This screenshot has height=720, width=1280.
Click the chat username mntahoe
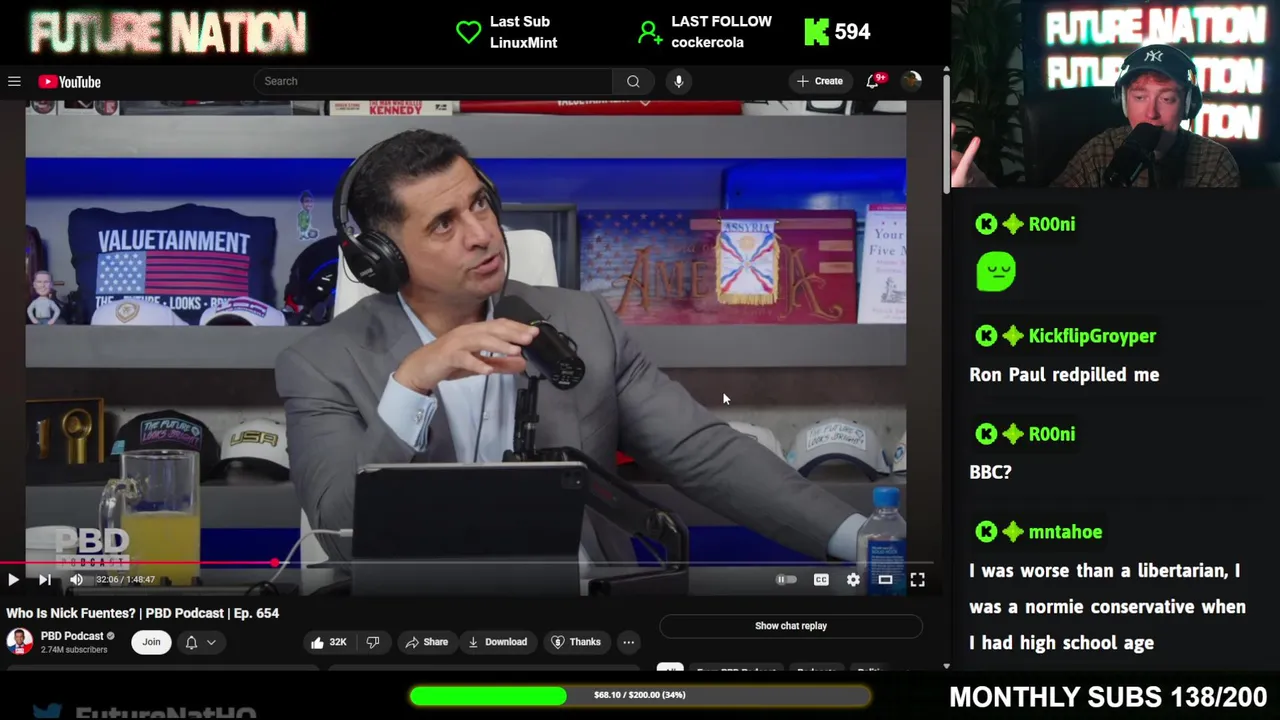coord(1065,532)
